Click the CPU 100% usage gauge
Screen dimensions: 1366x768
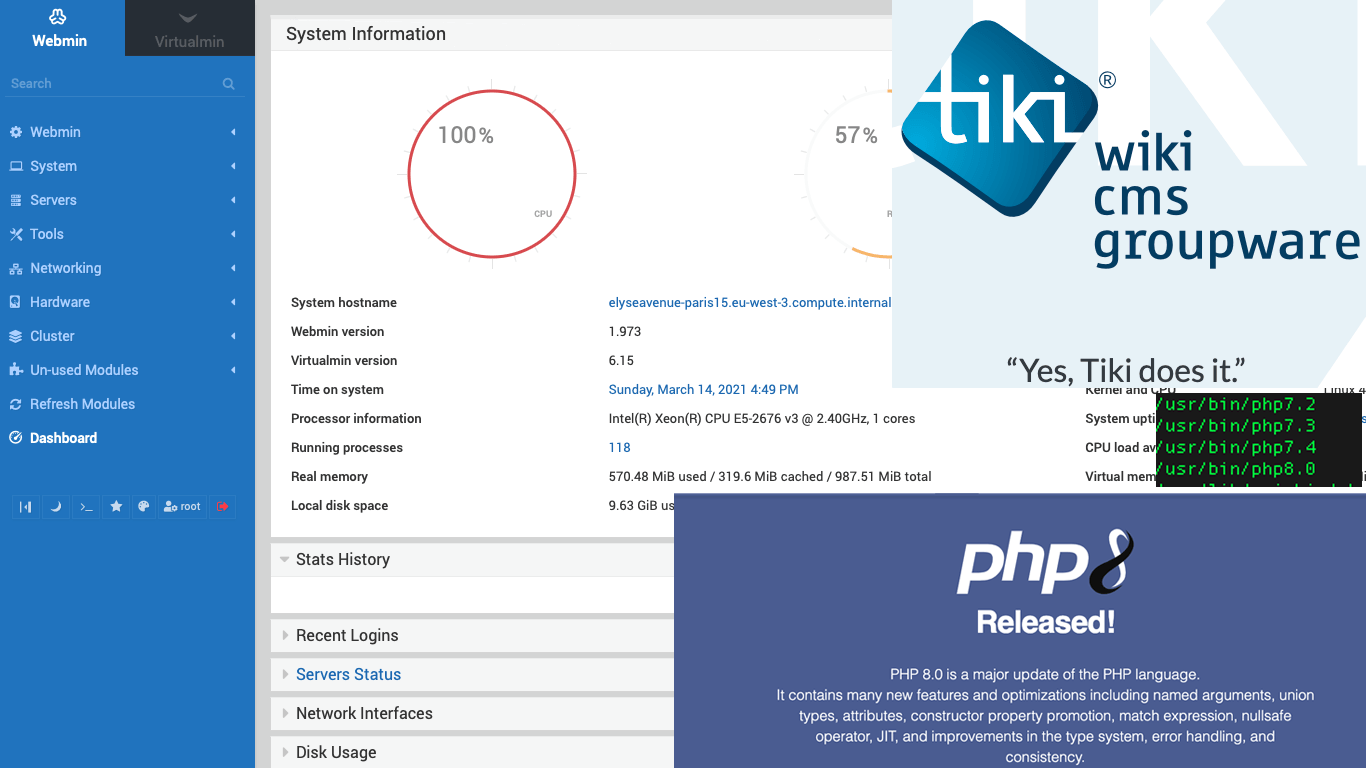(x=492, y=174)
